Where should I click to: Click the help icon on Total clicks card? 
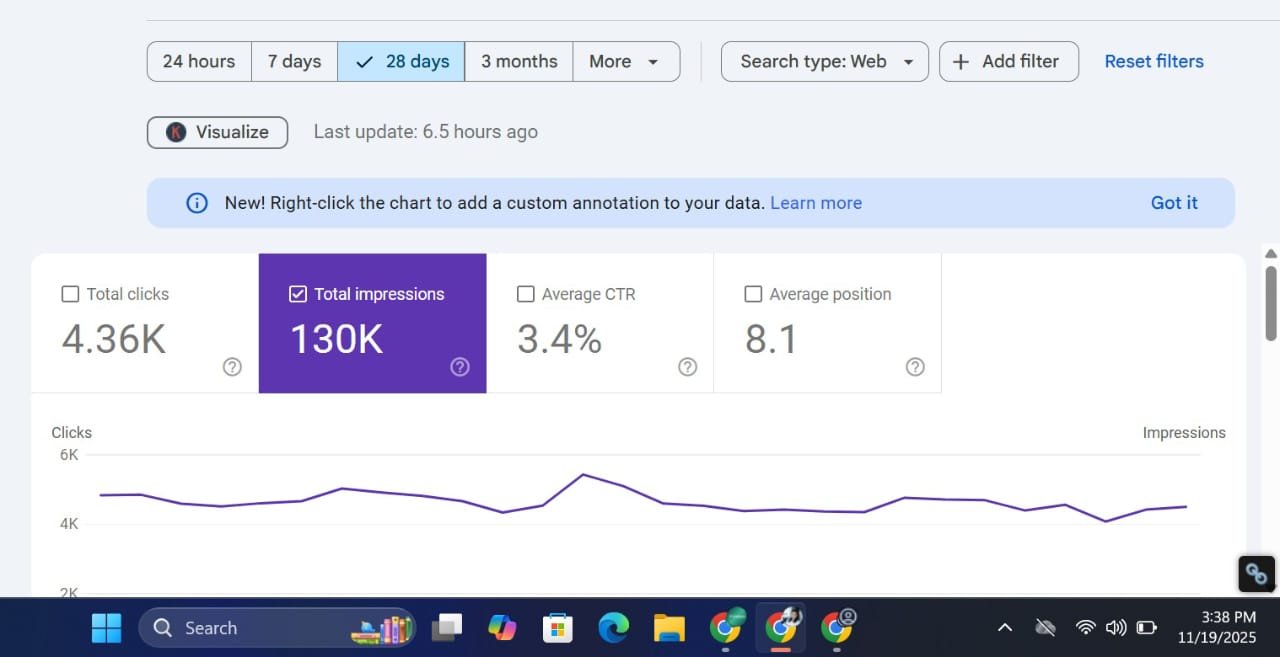tap(232, 367)
